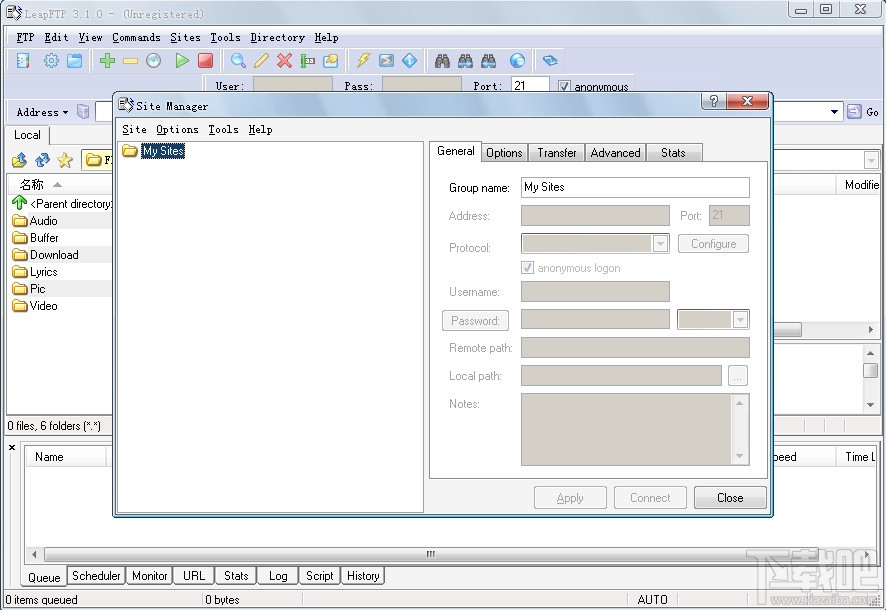Refresh the local directory listing

(x=42, y=160)
